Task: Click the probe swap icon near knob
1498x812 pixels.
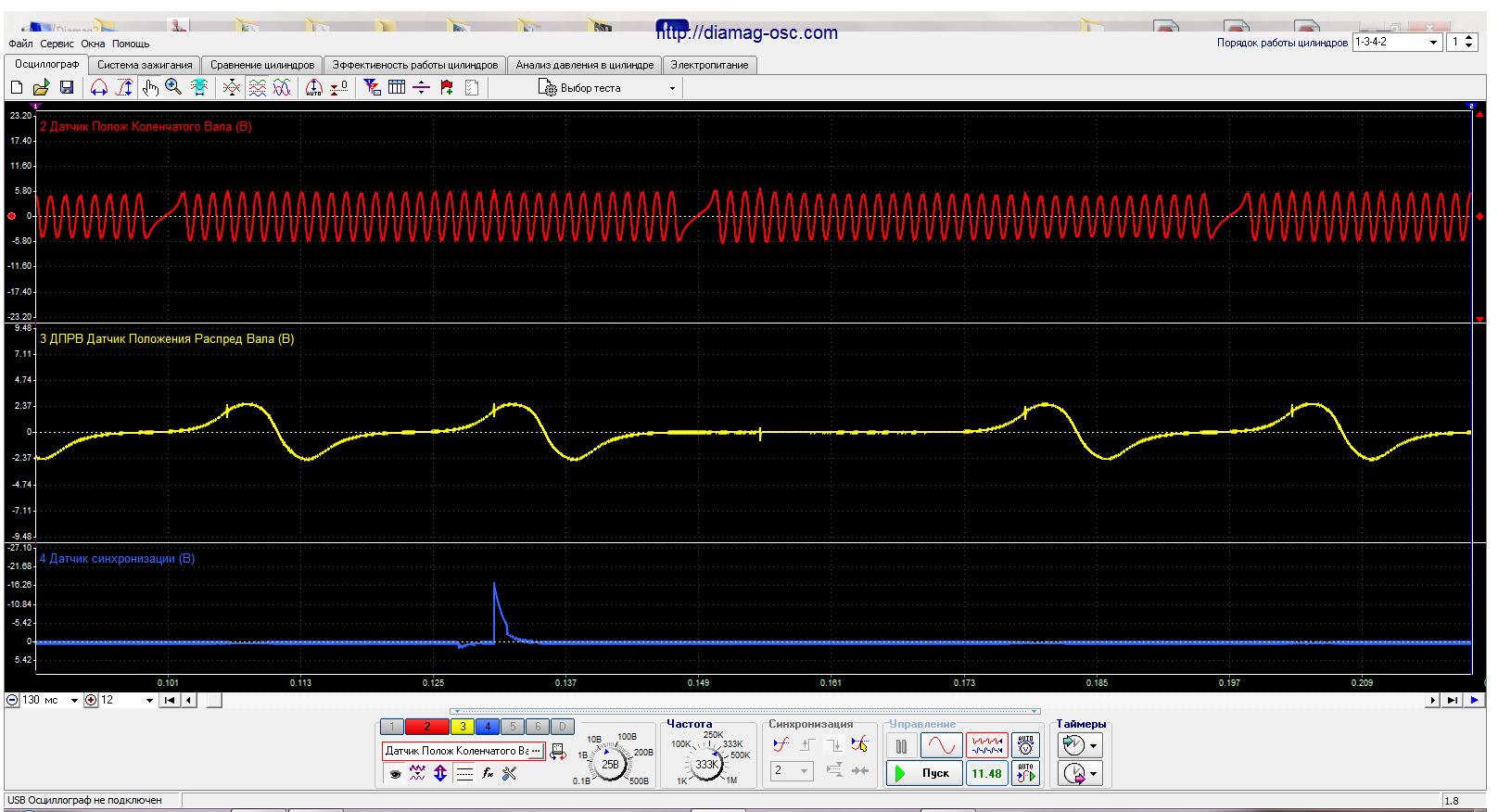Action: coord(558,752)
